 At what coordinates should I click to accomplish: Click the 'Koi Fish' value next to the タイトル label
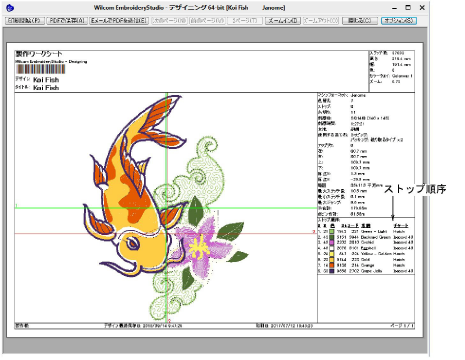(x=46, y=88)
